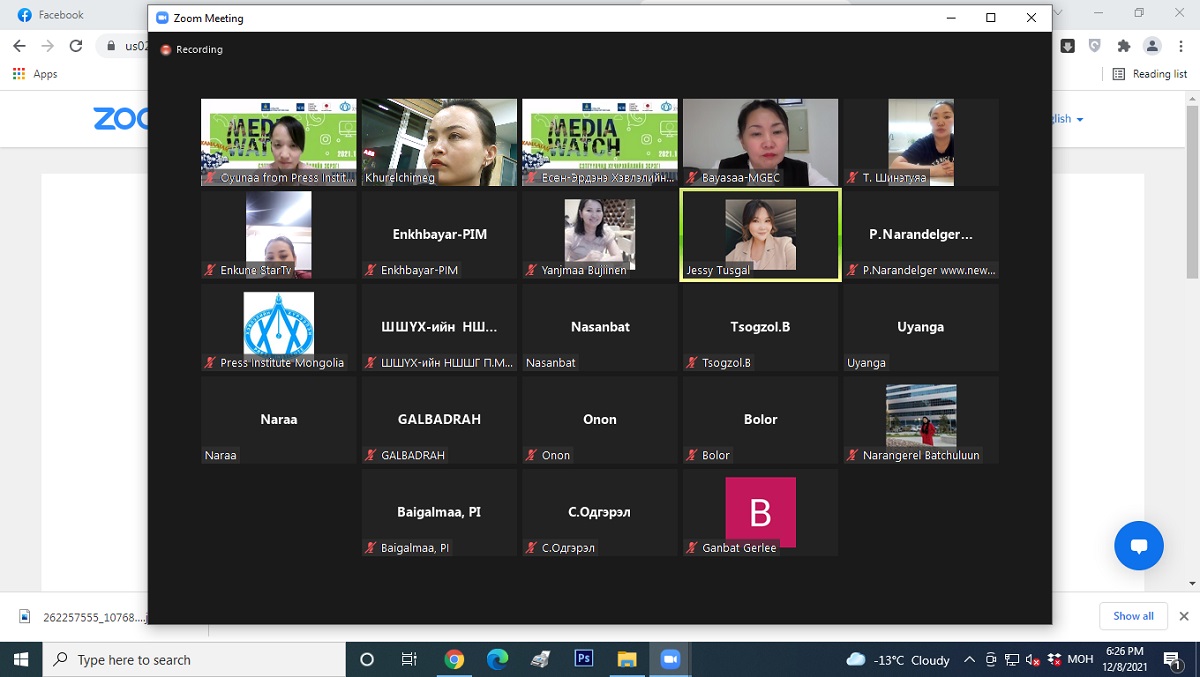1200x677 pixels.
Task: Open the Chrome extensions puzzle icon
Action: click(1123, 46)
